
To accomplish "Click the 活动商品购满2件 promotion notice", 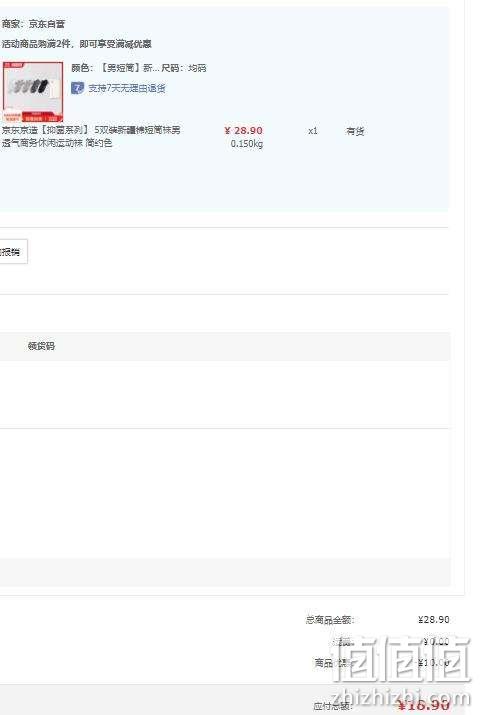I will click(x=77, y=44).
